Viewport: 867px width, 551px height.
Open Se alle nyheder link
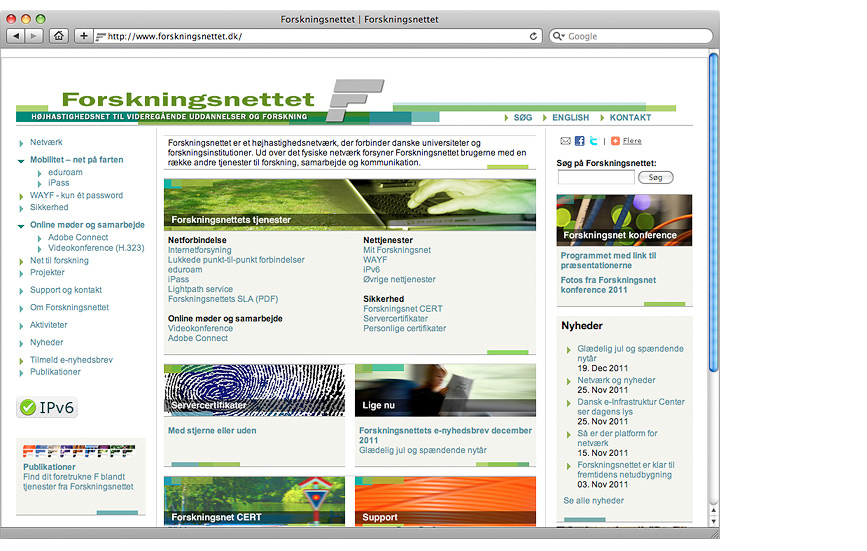click(x=593, y=501)
